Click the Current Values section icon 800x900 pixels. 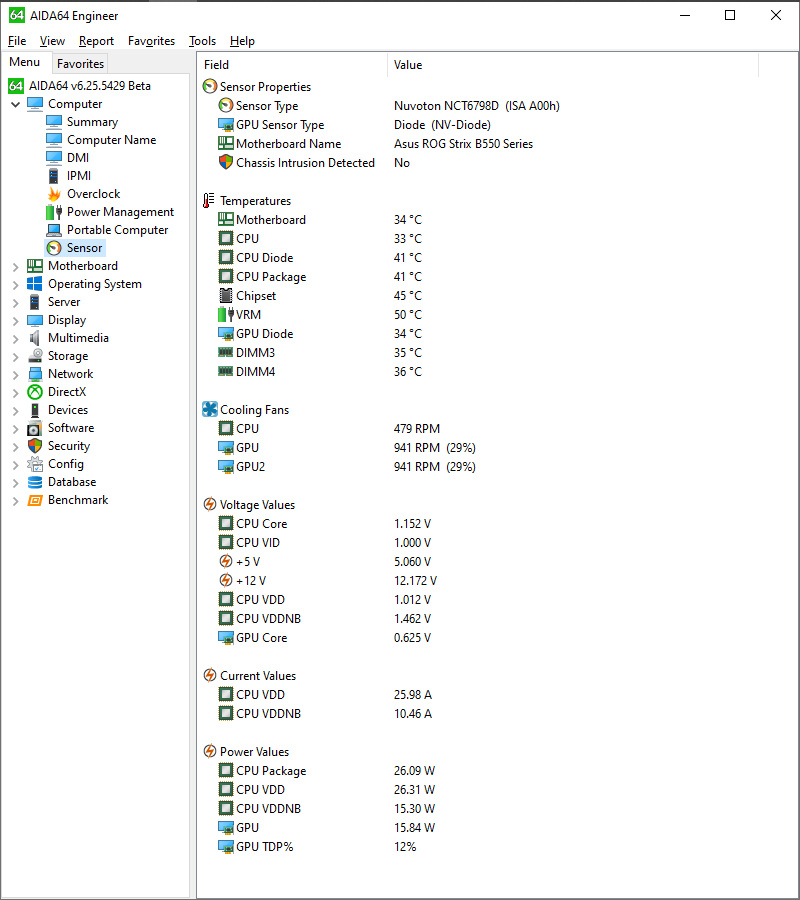pyautogui.click(x=210, y=676)
